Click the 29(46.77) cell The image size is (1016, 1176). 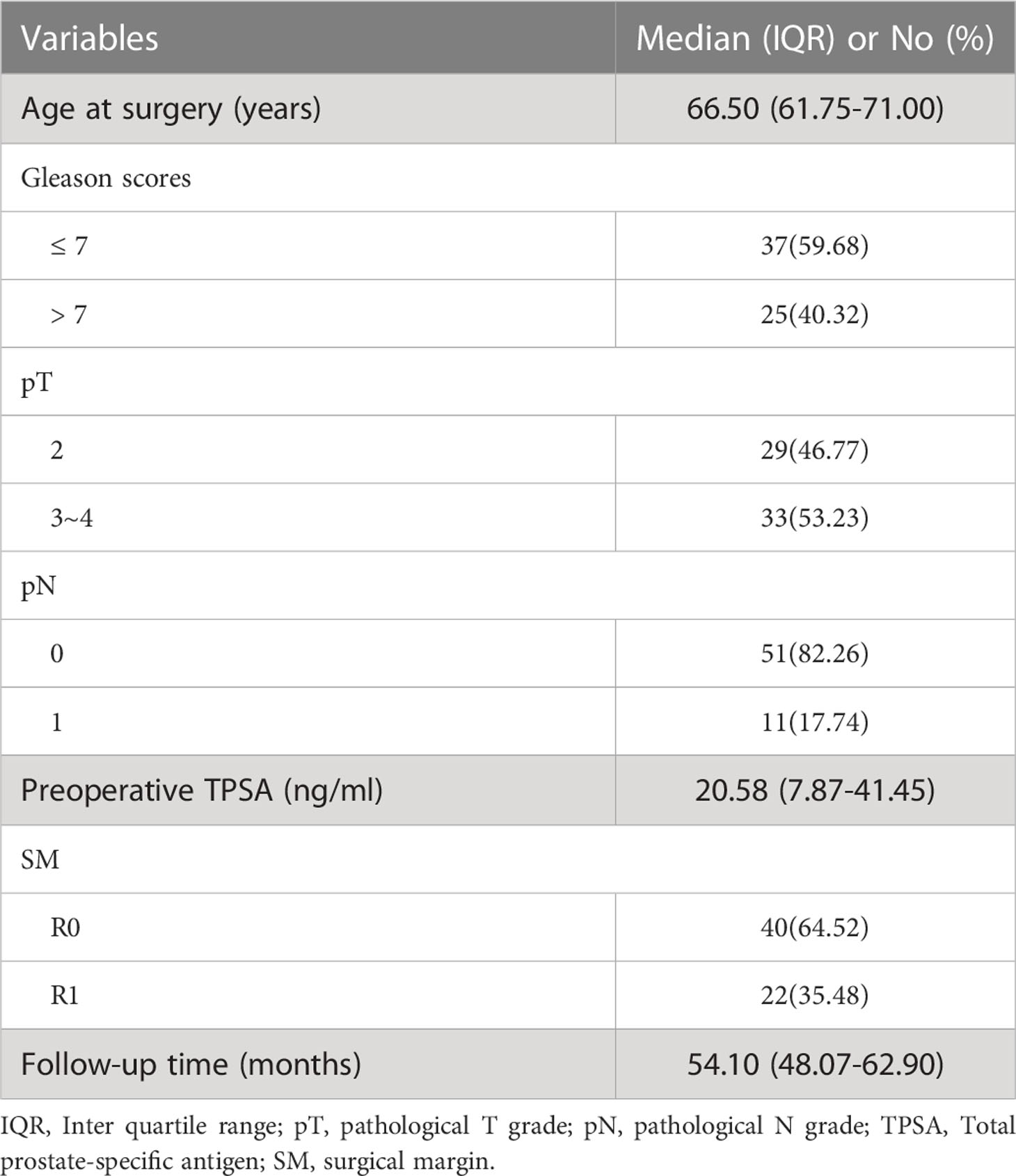816,450
